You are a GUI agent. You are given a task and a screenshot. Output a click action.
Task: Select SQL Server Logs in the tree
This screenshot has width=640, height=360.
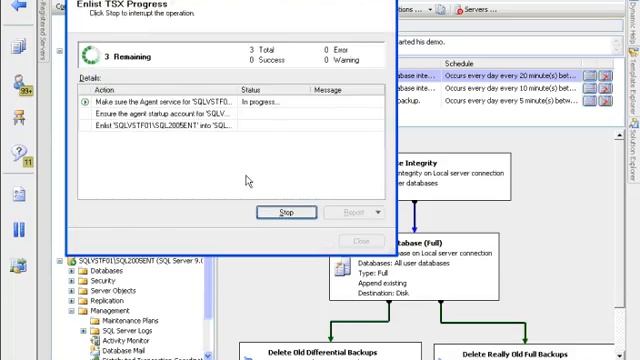coord(127,331)
